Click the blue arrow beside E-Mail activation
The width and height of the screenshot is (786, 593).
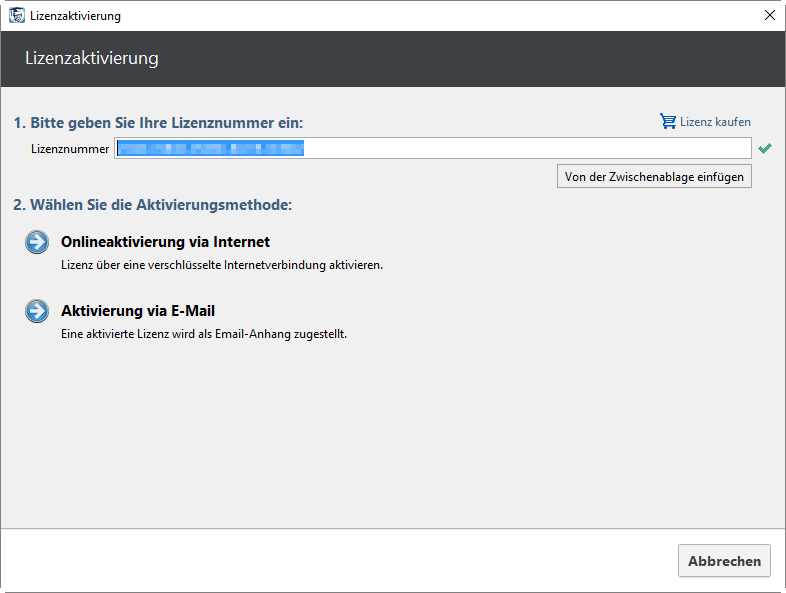point(37,312)
